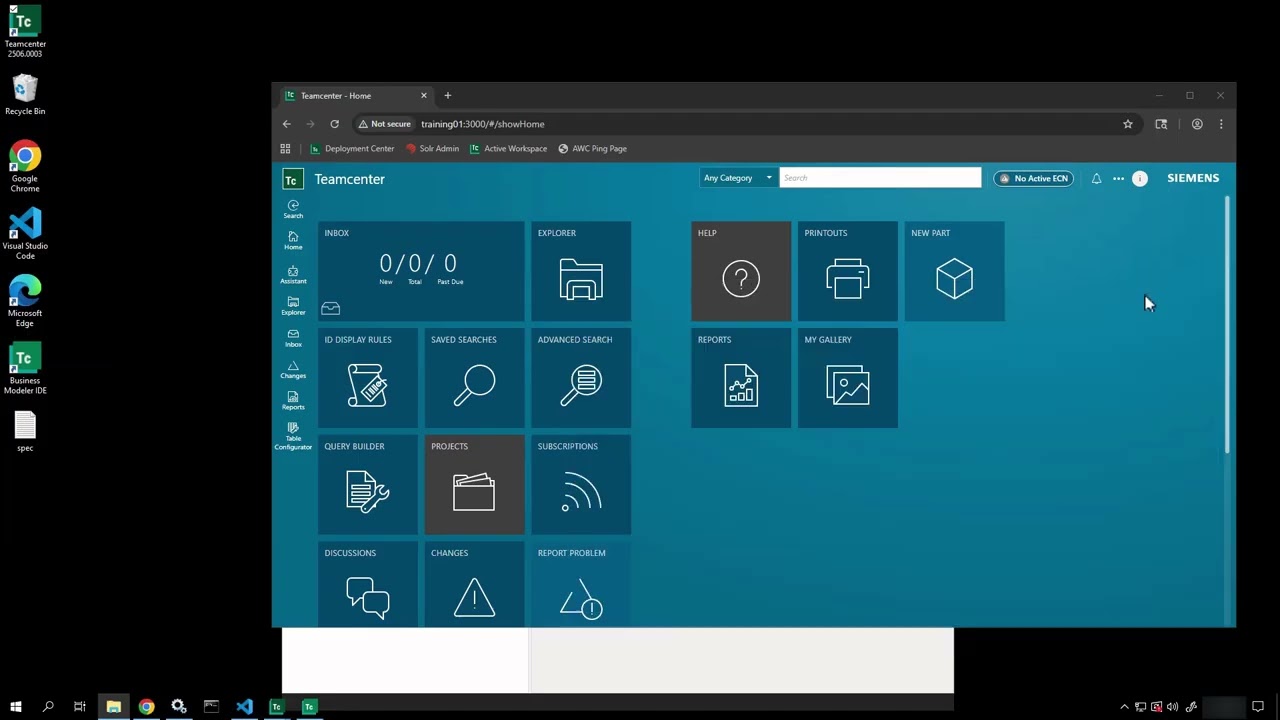Open the Reports tile
This screenshot has height=720, width=1280.
pyautogui.click(x=741, y=378)
